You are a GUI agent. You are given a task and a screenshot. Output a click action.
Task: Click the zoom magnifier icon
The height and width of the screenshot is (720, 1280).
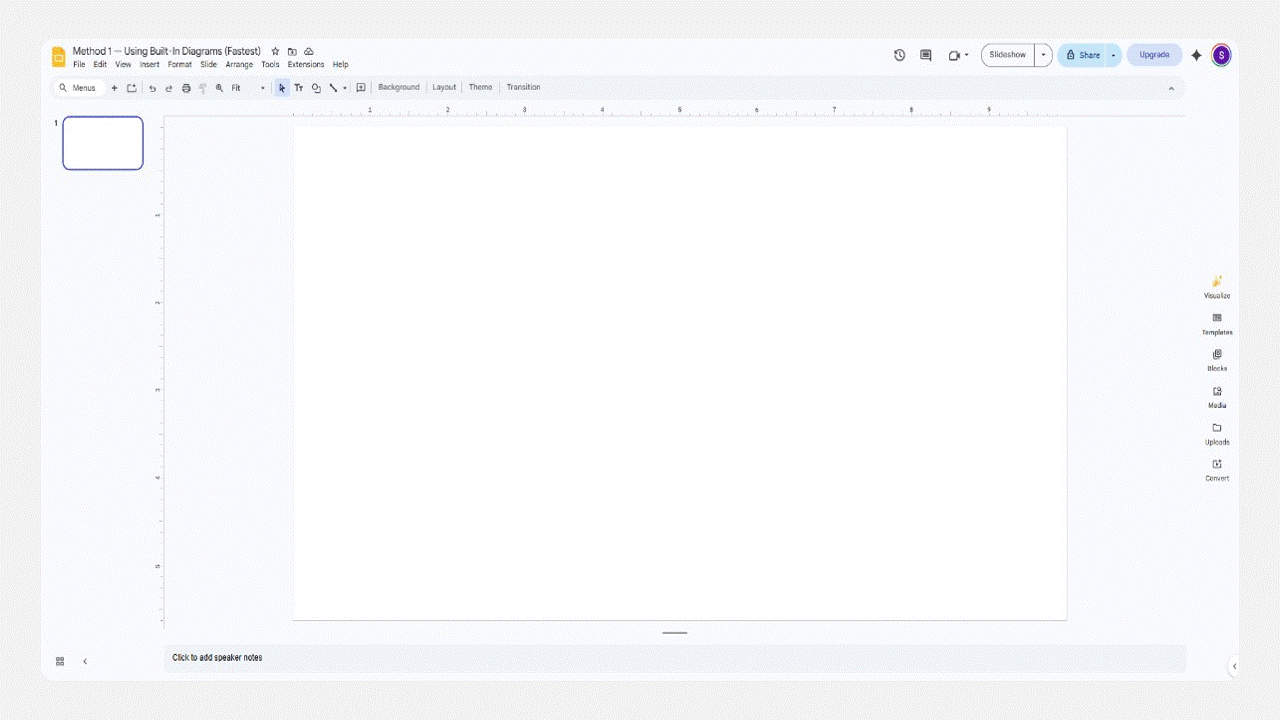[x=220, y=88]
